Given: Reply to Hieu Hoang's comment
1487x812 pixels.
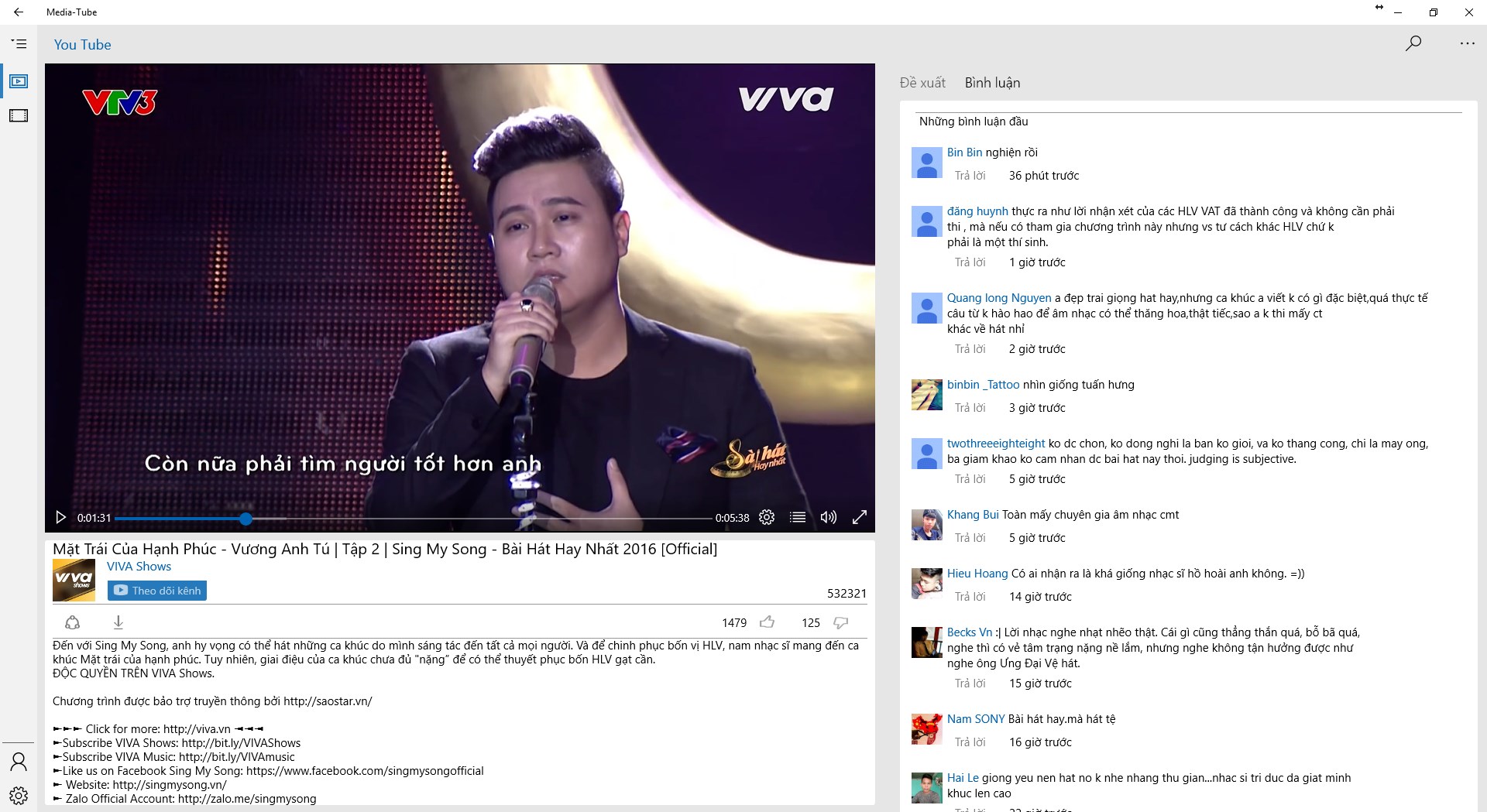Looking at the screenshot, I should pos(970,597).
